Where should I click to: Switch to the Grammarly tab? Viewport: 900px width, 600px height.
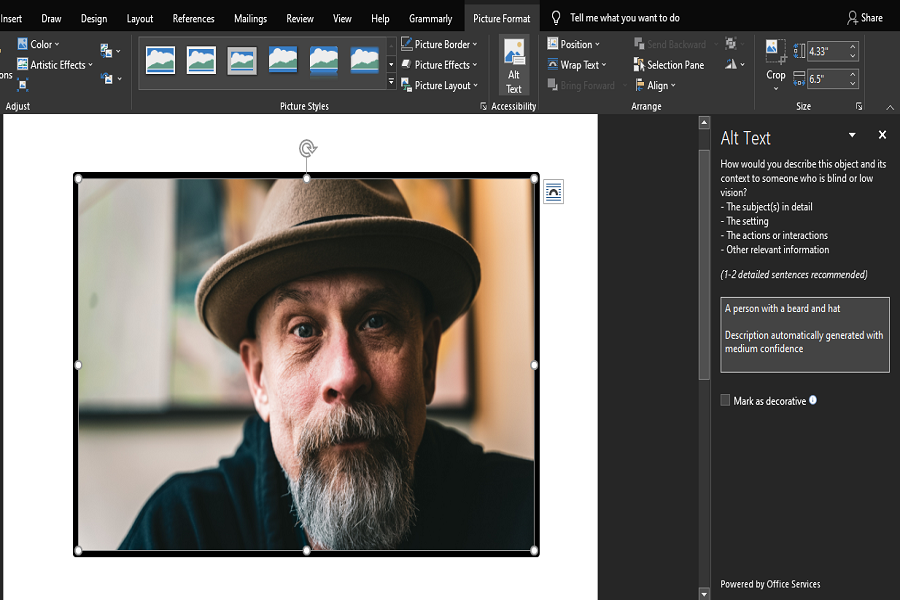[x=430, y=17]
